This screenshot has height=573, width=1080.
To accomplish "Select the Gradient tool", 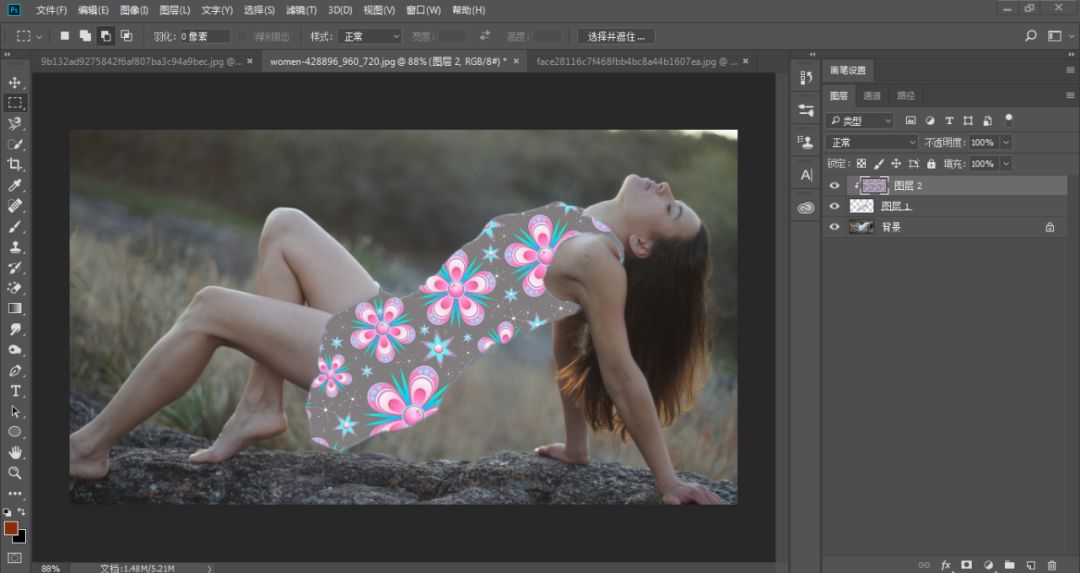I will [14, 309].
